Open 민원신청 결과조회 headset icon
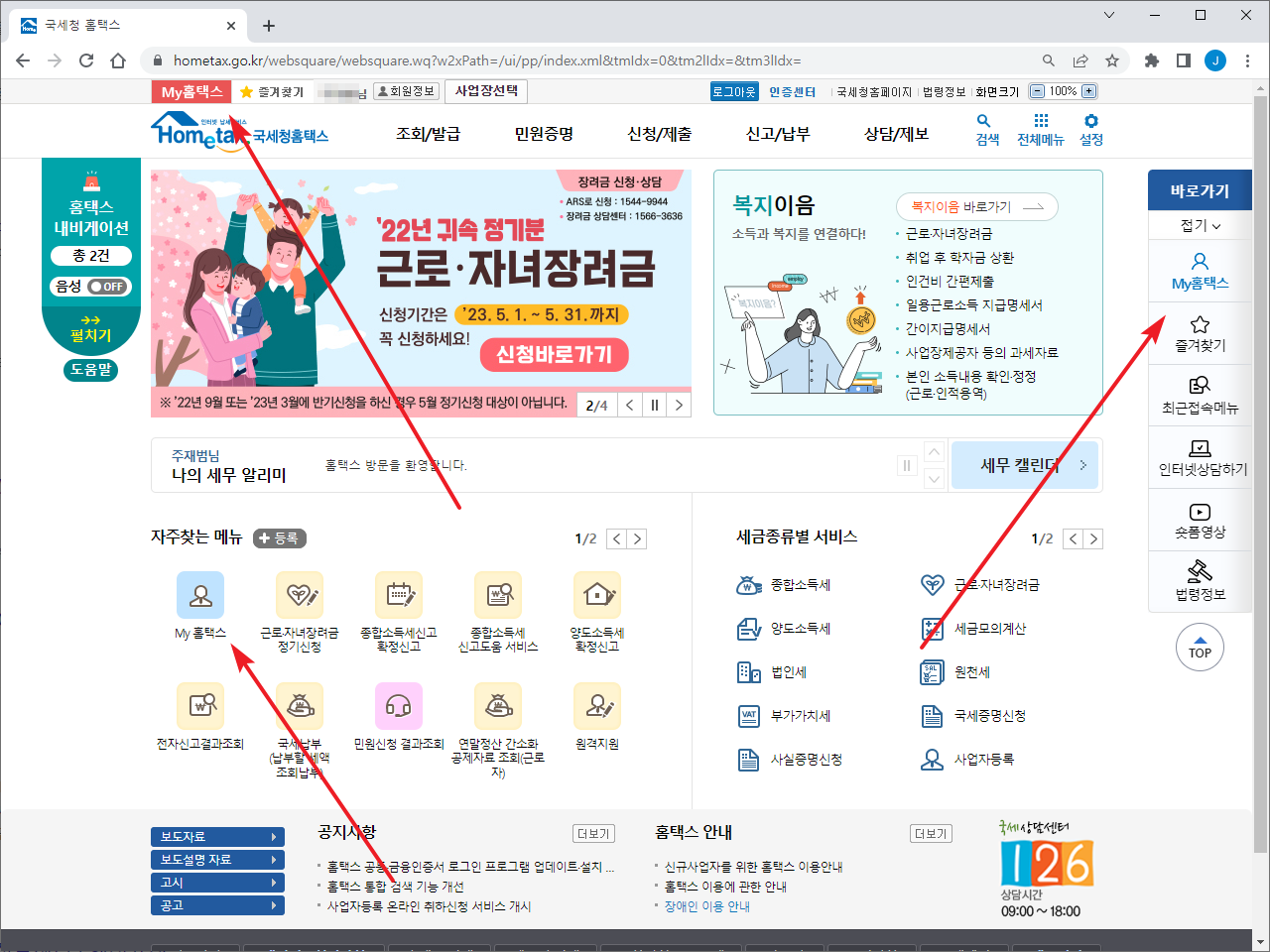Viewport: 1270px width, 952px height. [399, 706]
